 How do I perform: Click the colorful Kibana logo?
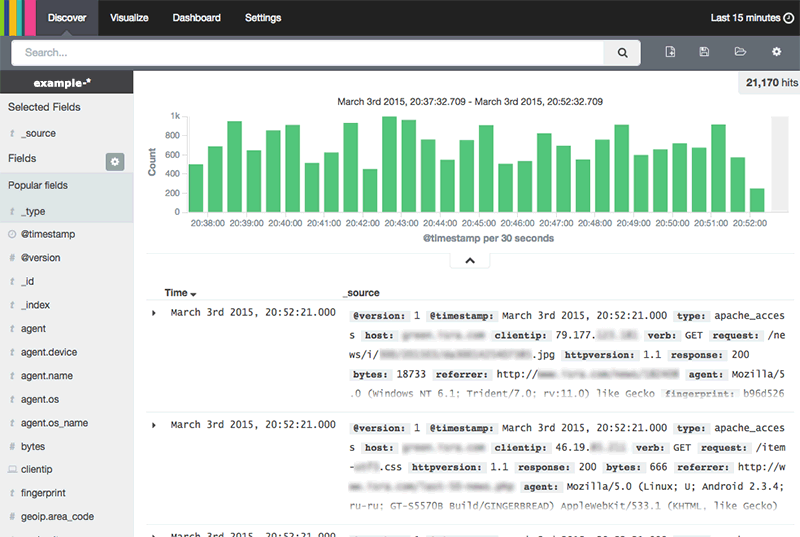coord(18,18)
